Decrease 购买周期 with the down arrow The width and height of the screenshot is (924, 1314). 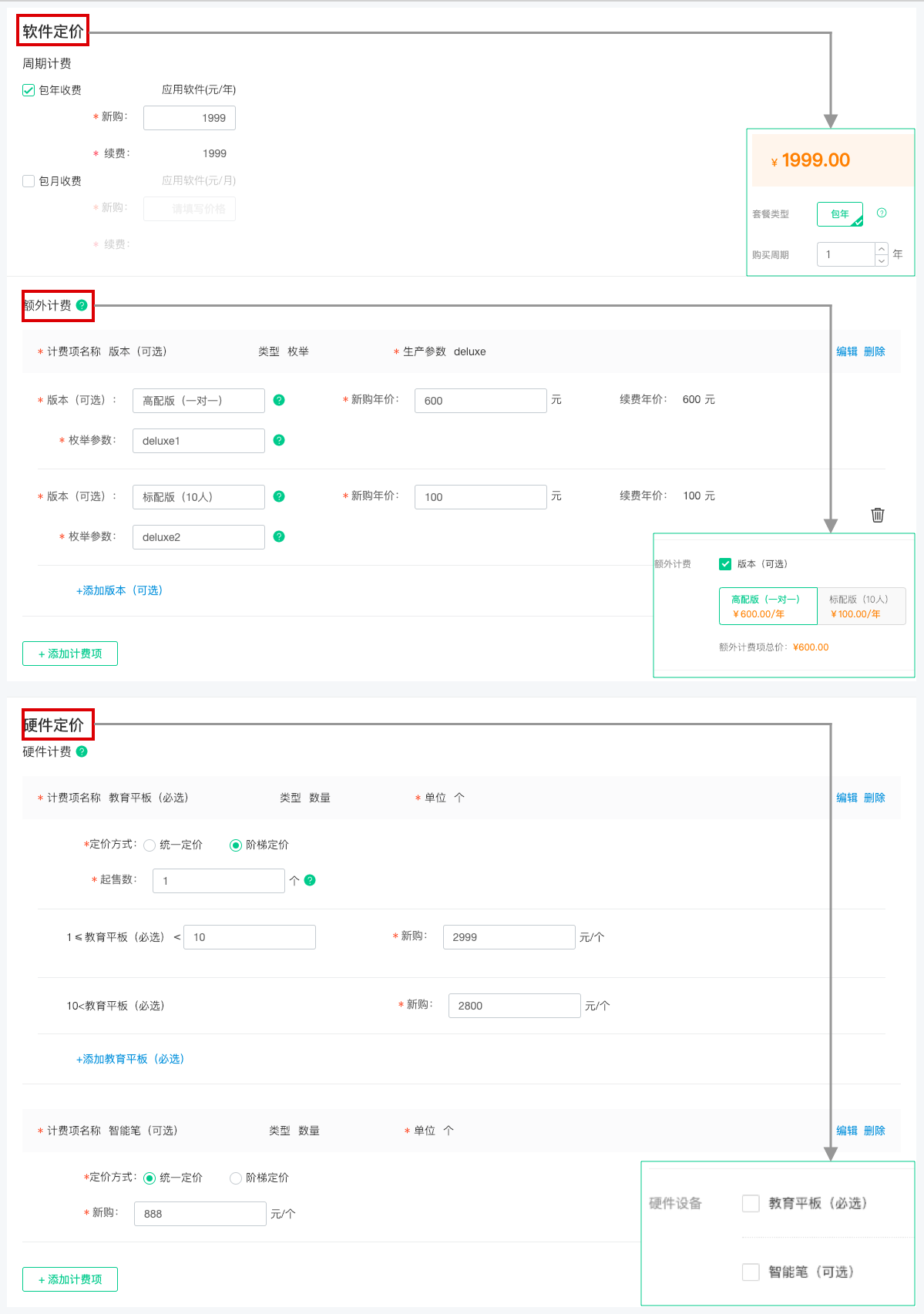882,260
